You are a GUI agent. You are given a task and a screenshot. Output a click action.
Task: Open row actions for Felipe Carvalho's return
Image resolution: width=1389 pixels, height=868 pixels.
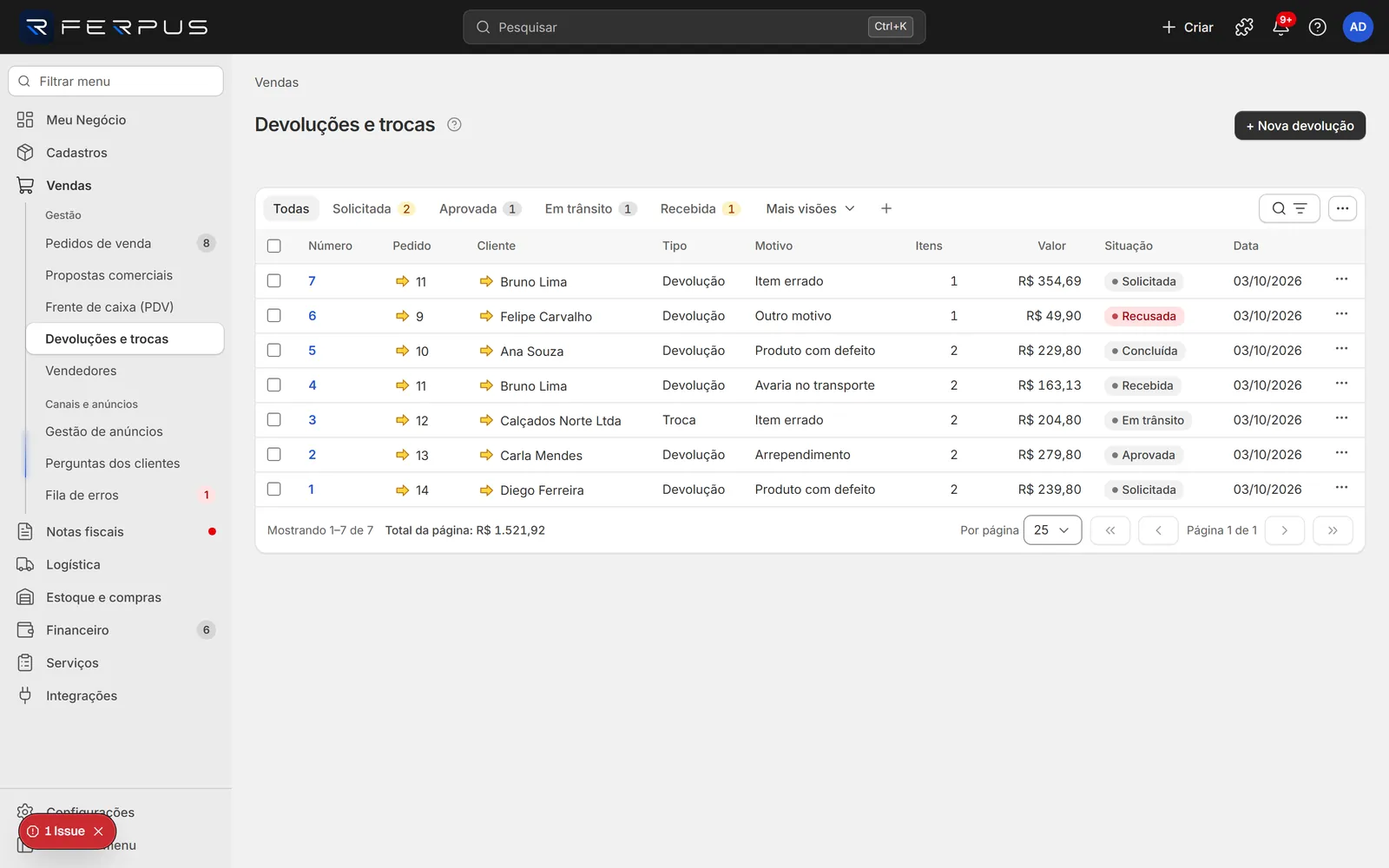pos(1341,314)
